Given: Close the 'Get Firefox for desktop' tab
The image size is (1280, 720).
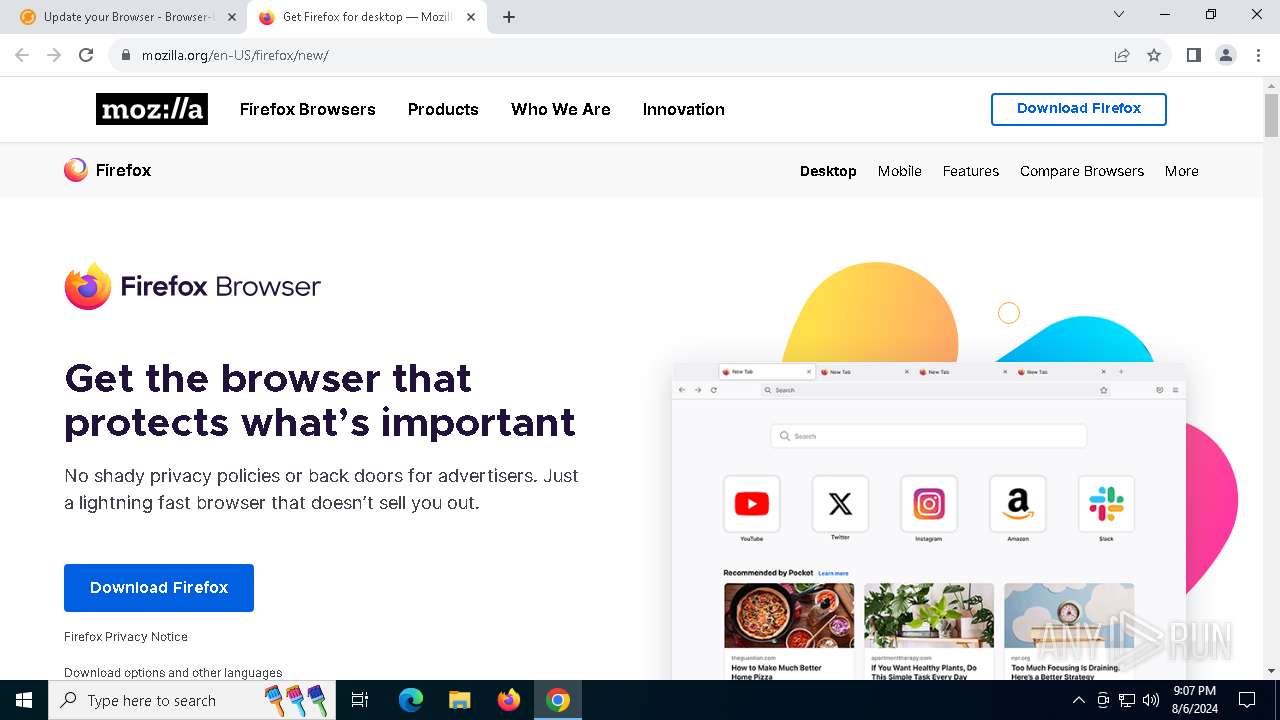Looking at the screenshot, I should (471, 17).
